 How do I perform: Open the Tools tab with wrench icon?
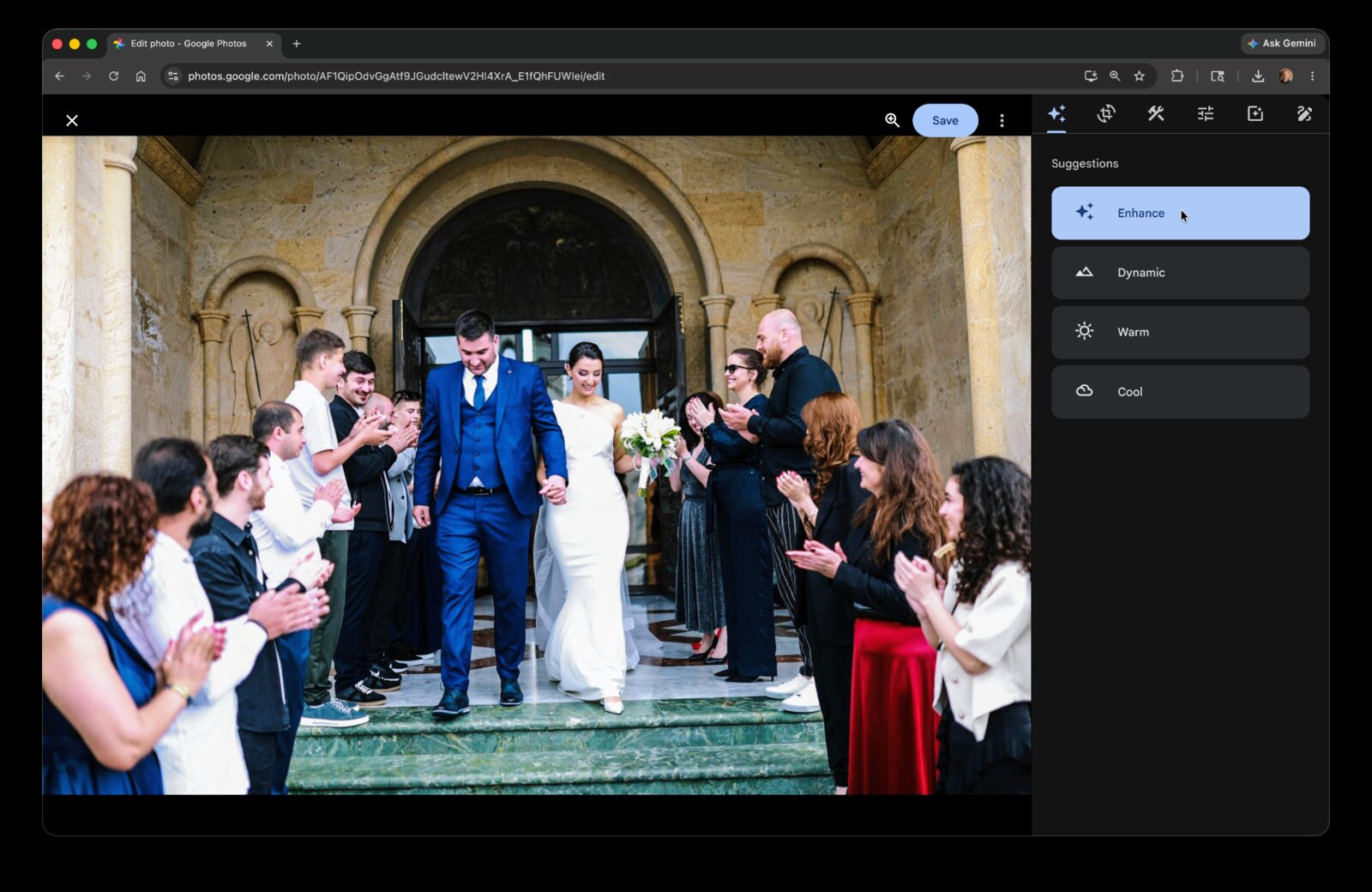click(1156, 113)
